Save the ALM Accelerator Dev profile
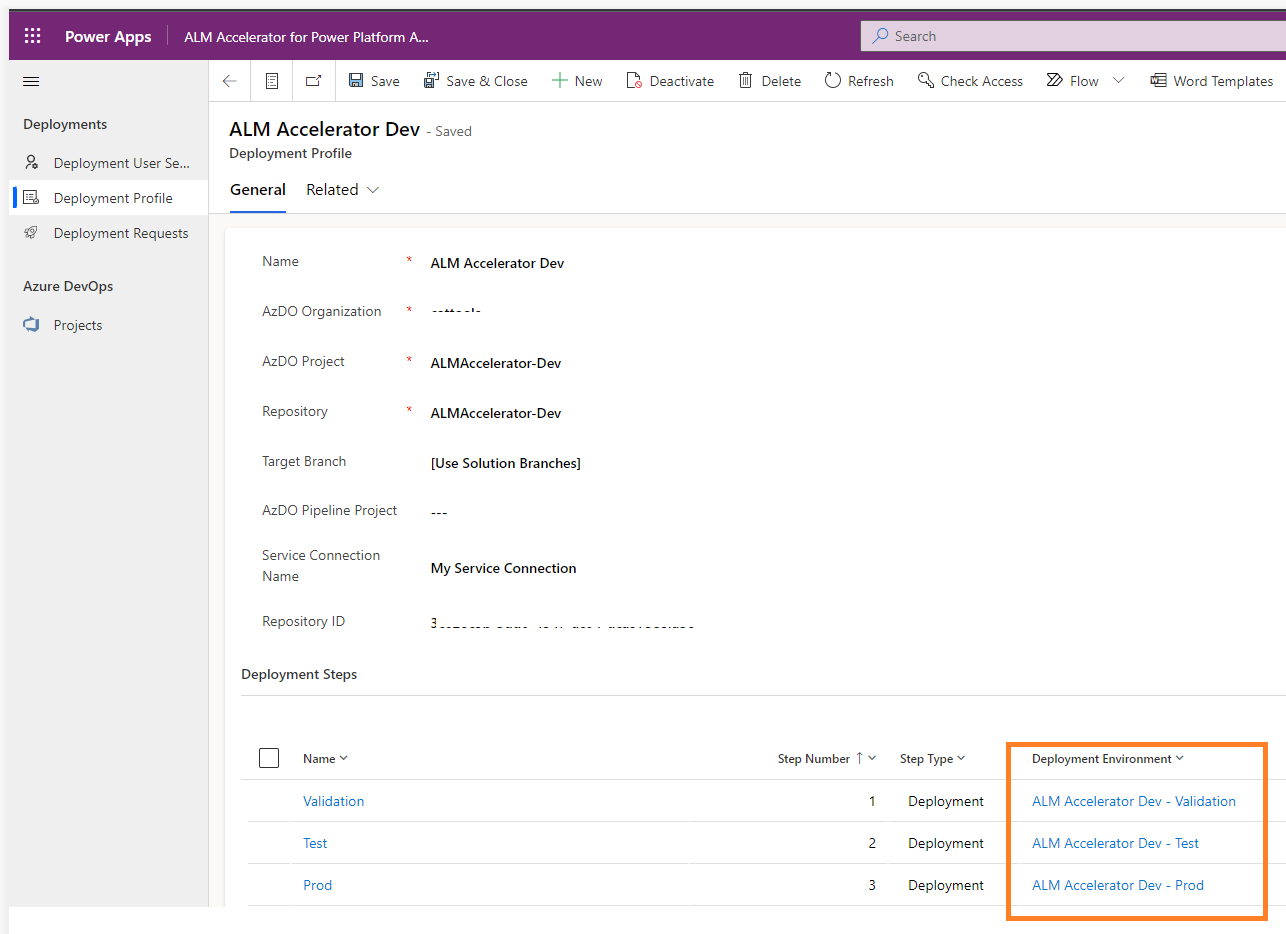Screen dimensions: 1286x934 (373, 80)
